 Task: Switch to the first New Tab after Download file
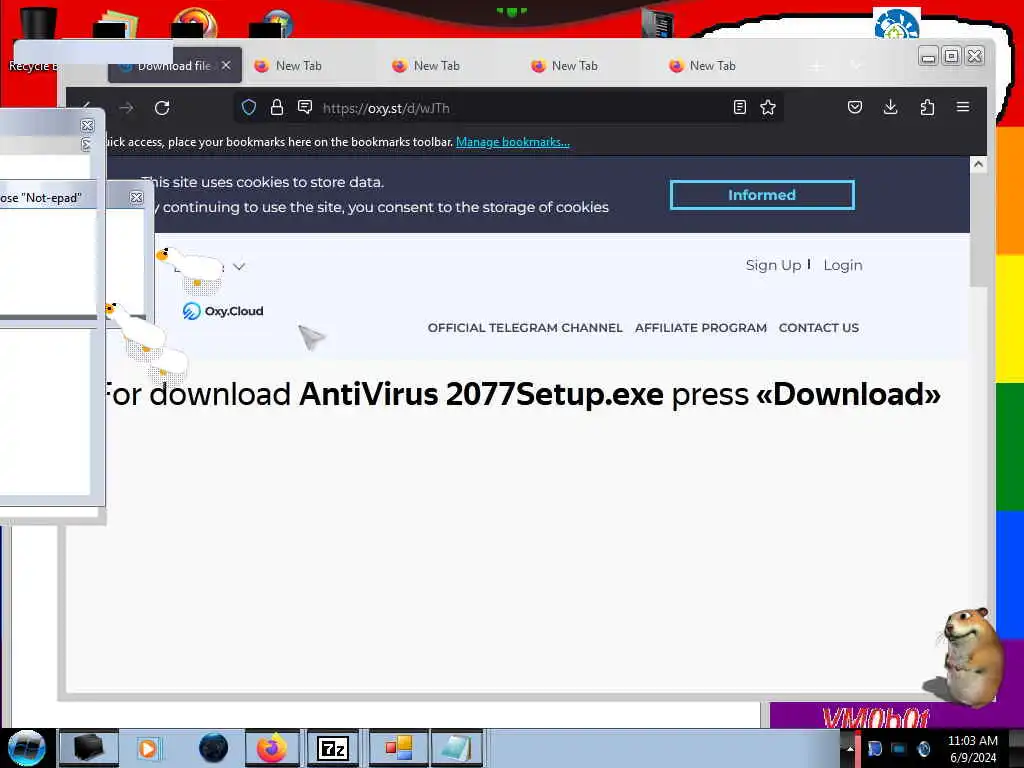pyautogui.click(x=298, y=65)
